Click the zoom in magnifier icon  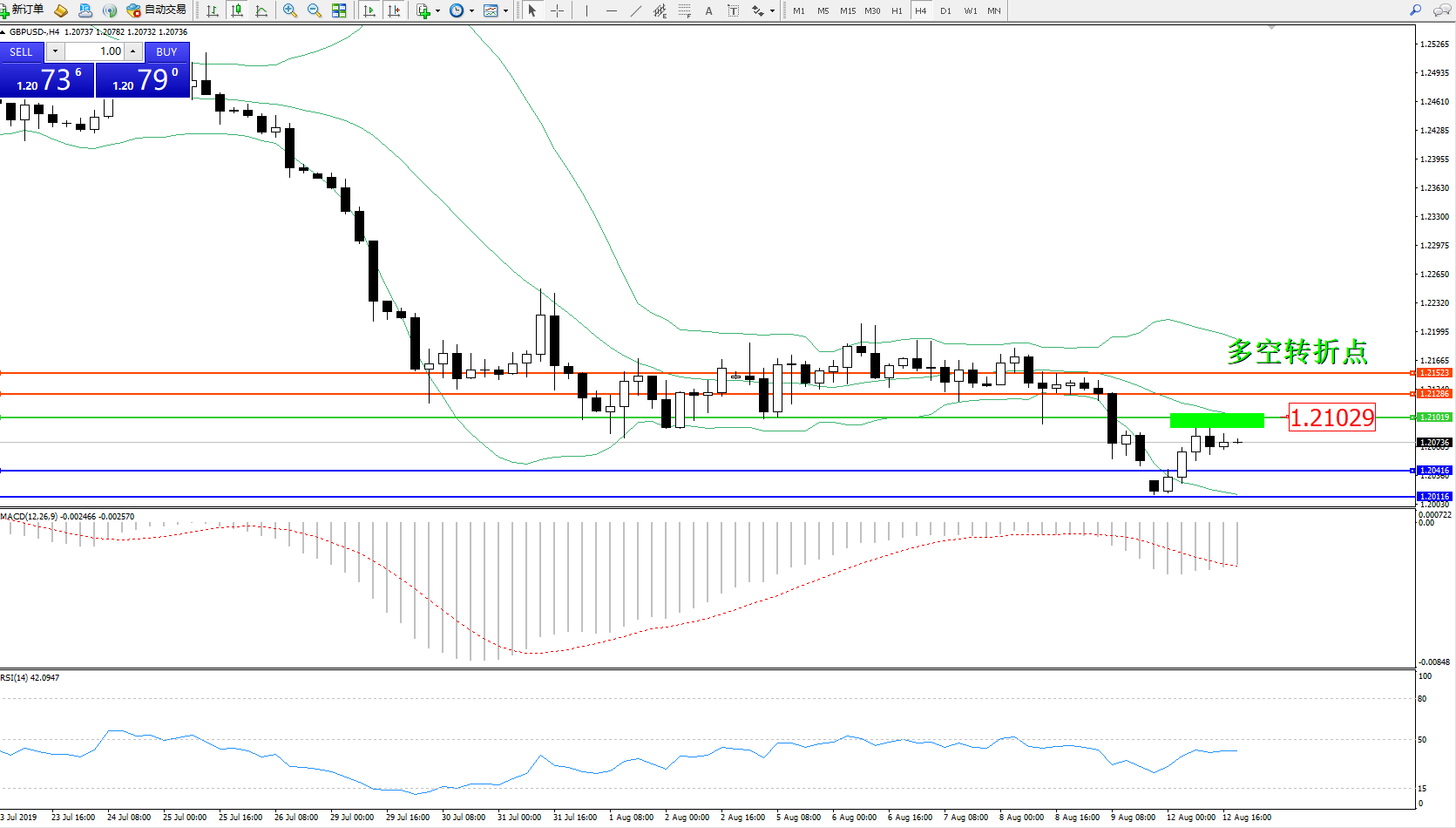click(x=290, y=10)
